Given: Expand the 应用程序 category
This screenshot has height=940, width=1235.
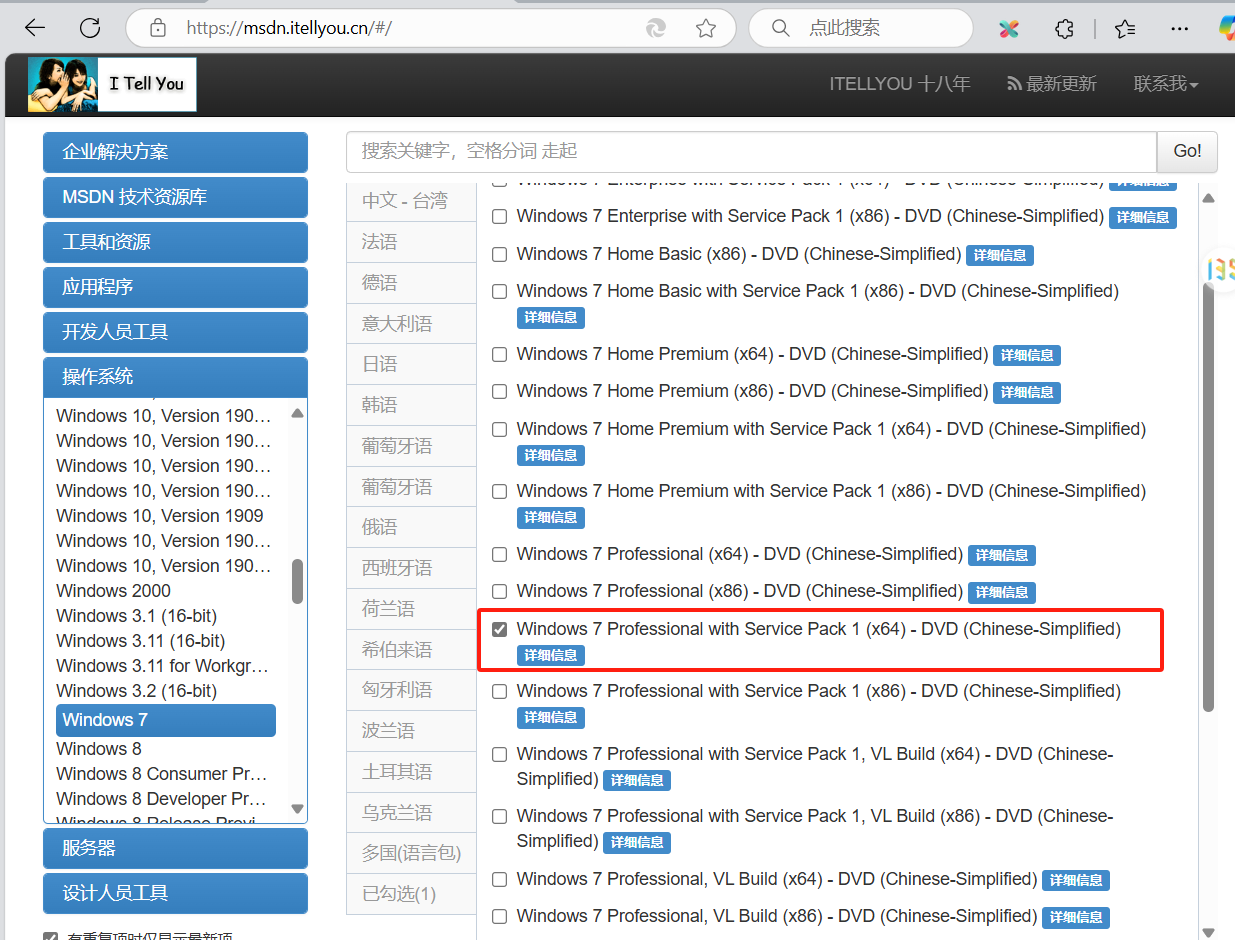Looking at the screenshot, I should pyautogui.click(x=175, y=287).
